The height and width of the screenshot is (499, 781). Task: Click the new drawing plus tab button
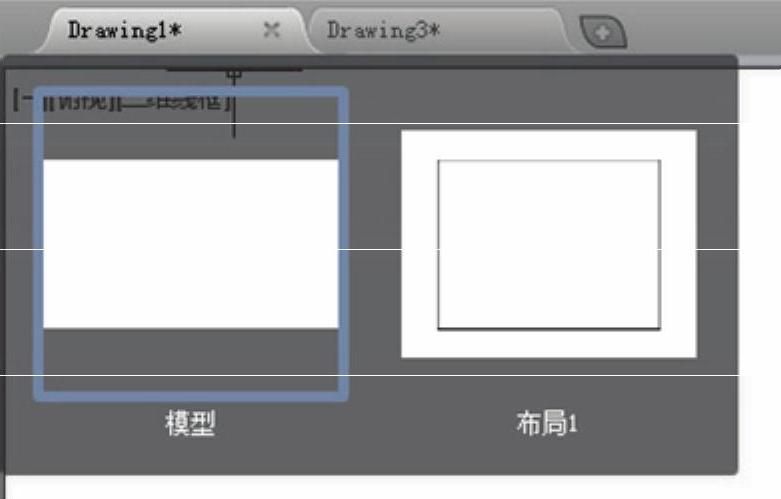pos(603,33)
